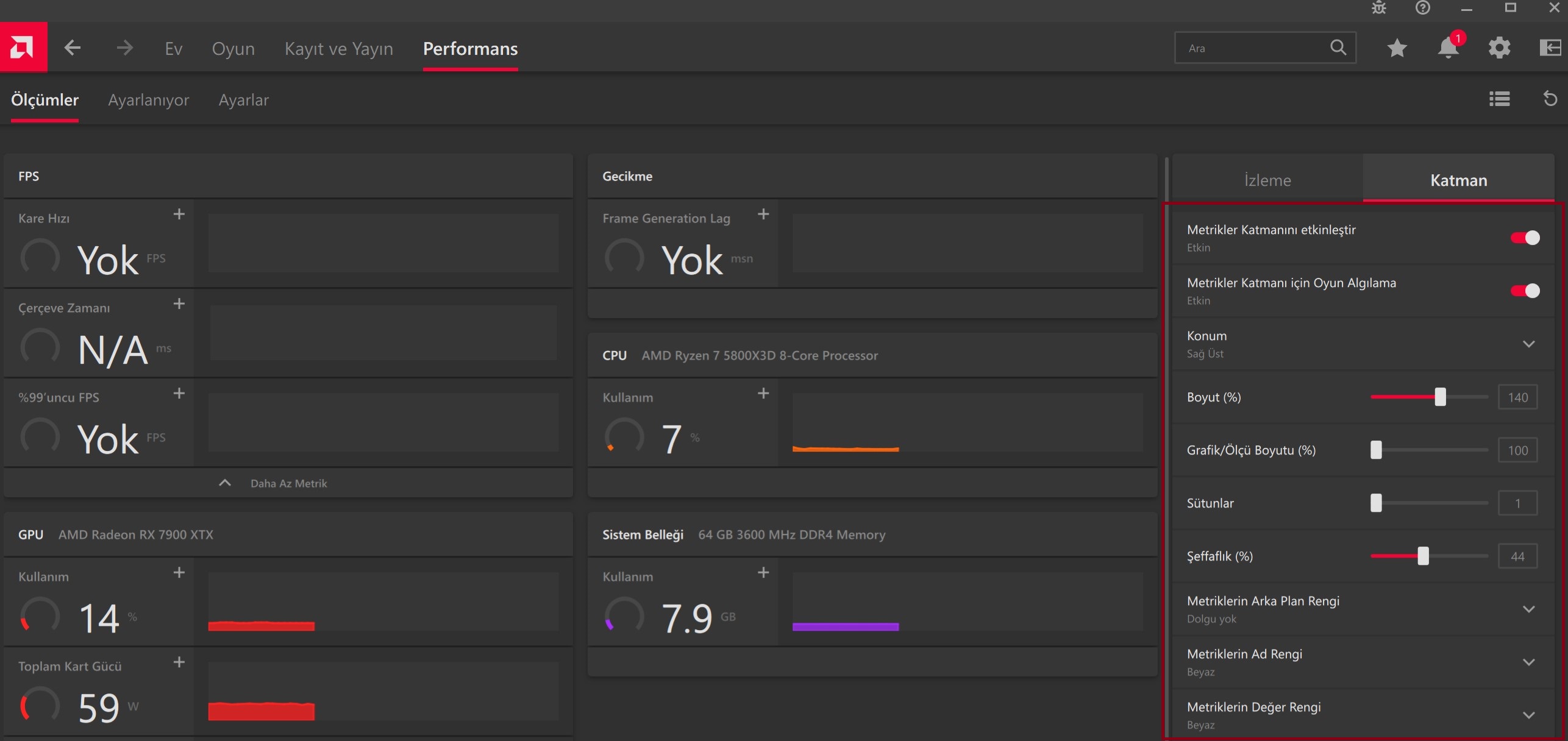Click the Şeffaflık value field 44
Viewport: 1568px width, 741px height.
pos(1517,556)
